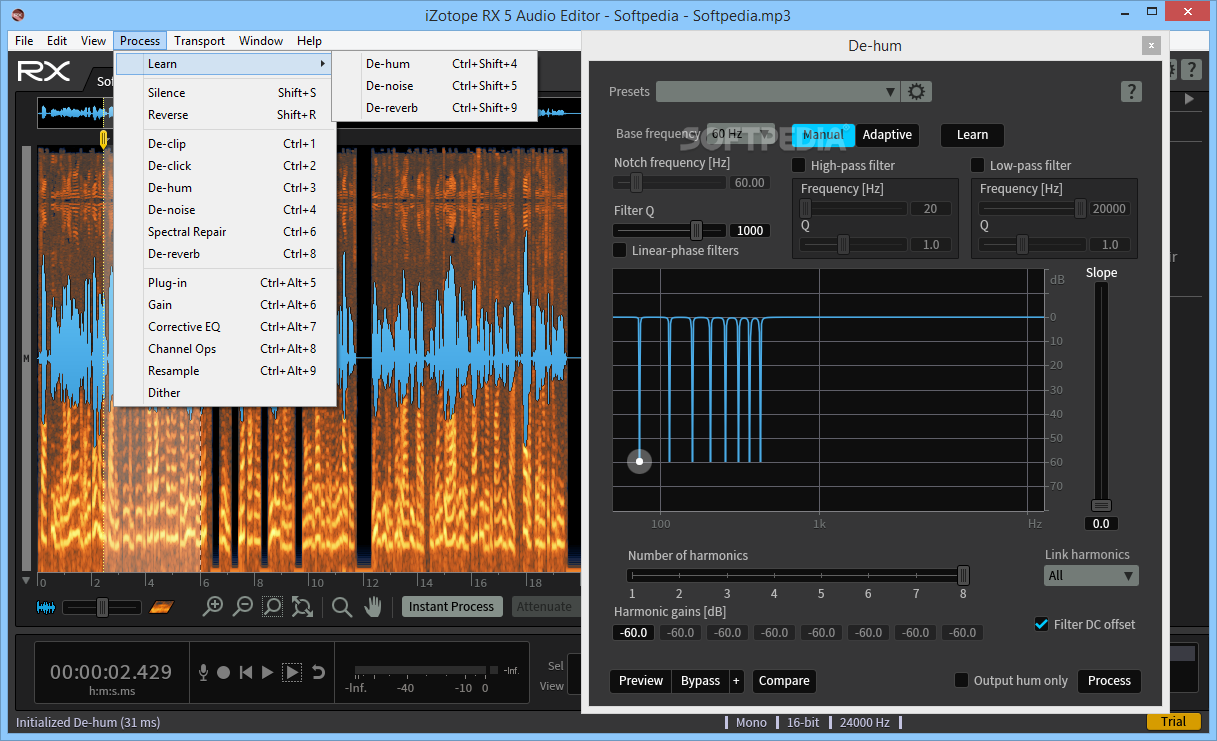Click the zoom to selection icon
Screen dimensions: 1217x741
coord(272,606)
